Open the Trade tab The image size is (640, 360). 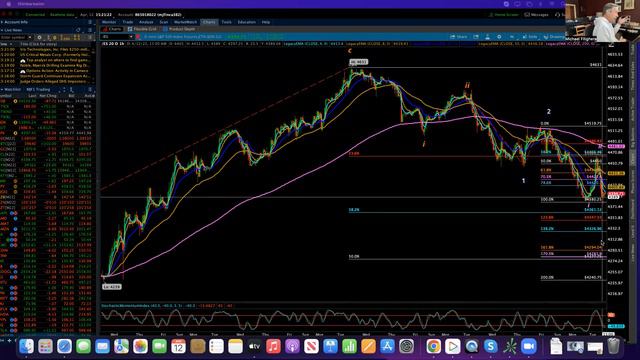pos(128,22)
